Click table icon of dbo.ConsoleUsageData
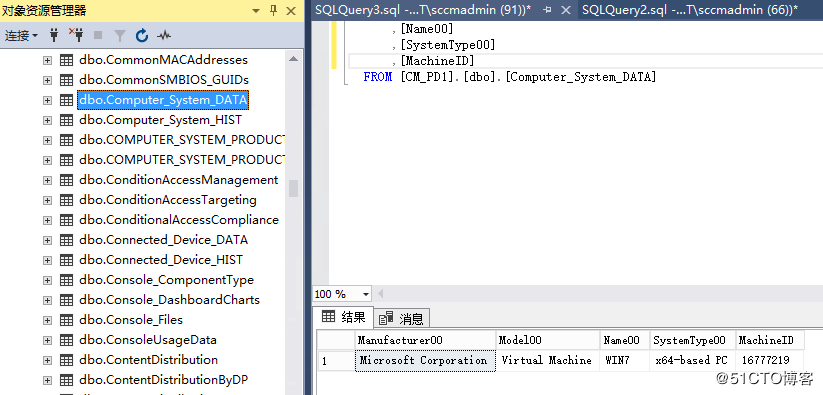 pos(66,340)
